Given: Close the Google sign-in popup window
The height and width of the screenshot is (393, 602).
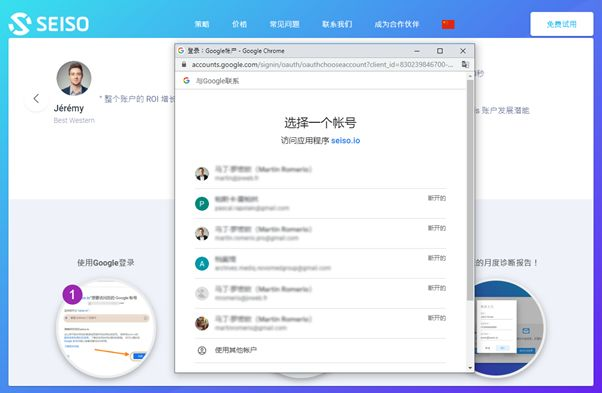Looking at the screenshot, I should (463, 51).
